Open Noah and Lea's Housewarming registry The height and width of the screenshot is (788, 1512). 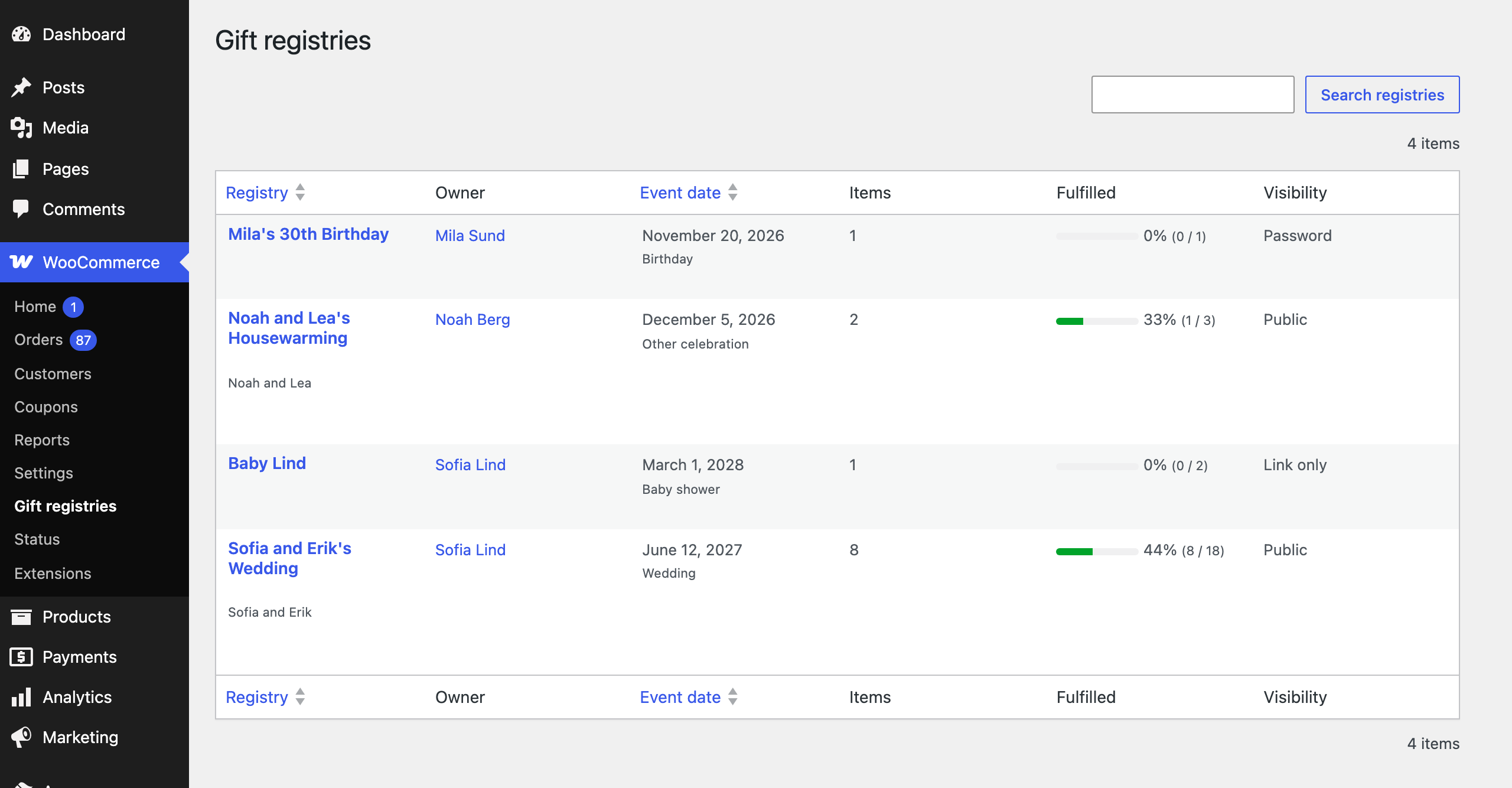(289, 328)
